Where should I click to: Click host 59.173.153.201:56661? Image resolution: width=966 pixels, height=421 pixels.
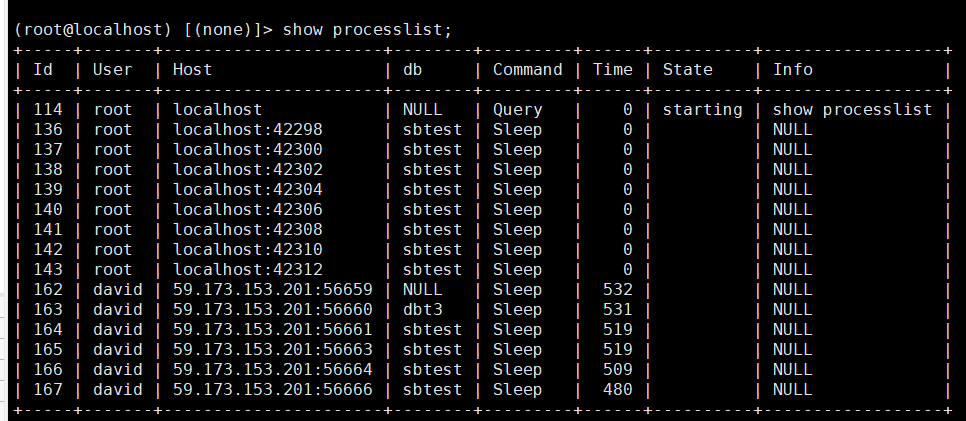pyautogui.click(x=273, y=330)
